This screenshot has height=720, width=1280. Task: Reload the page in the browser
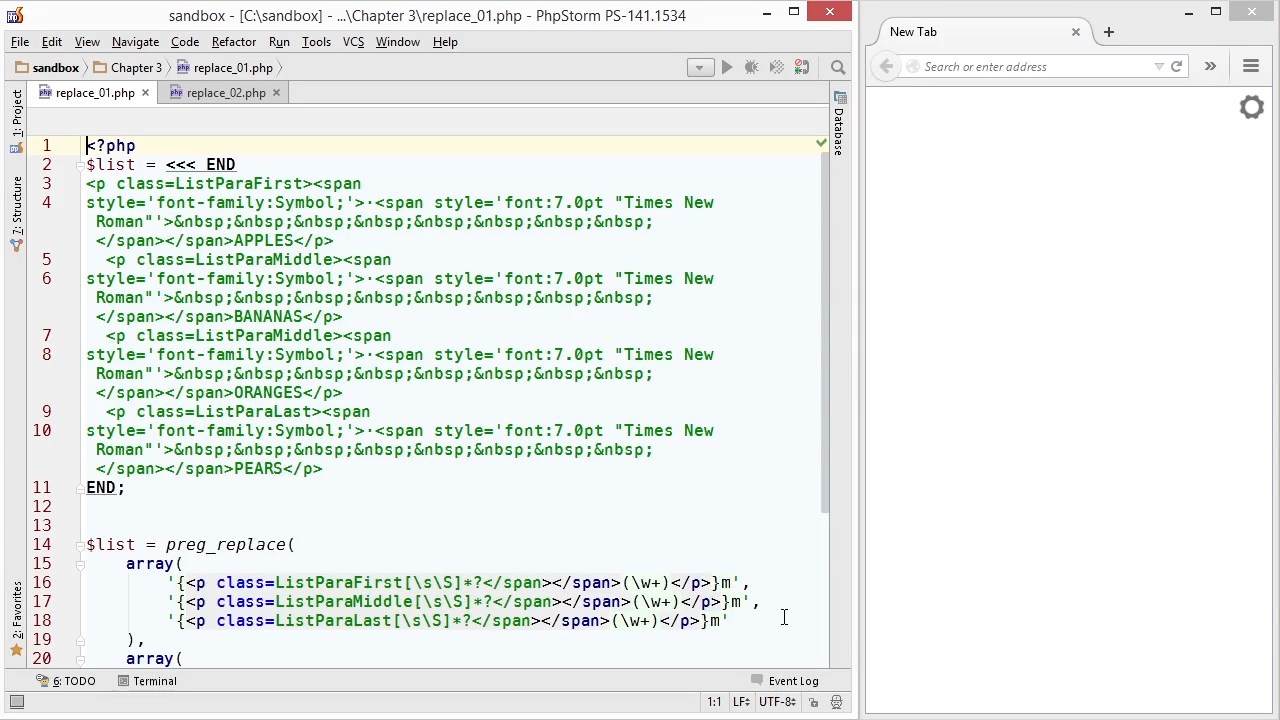point(1177,67)
